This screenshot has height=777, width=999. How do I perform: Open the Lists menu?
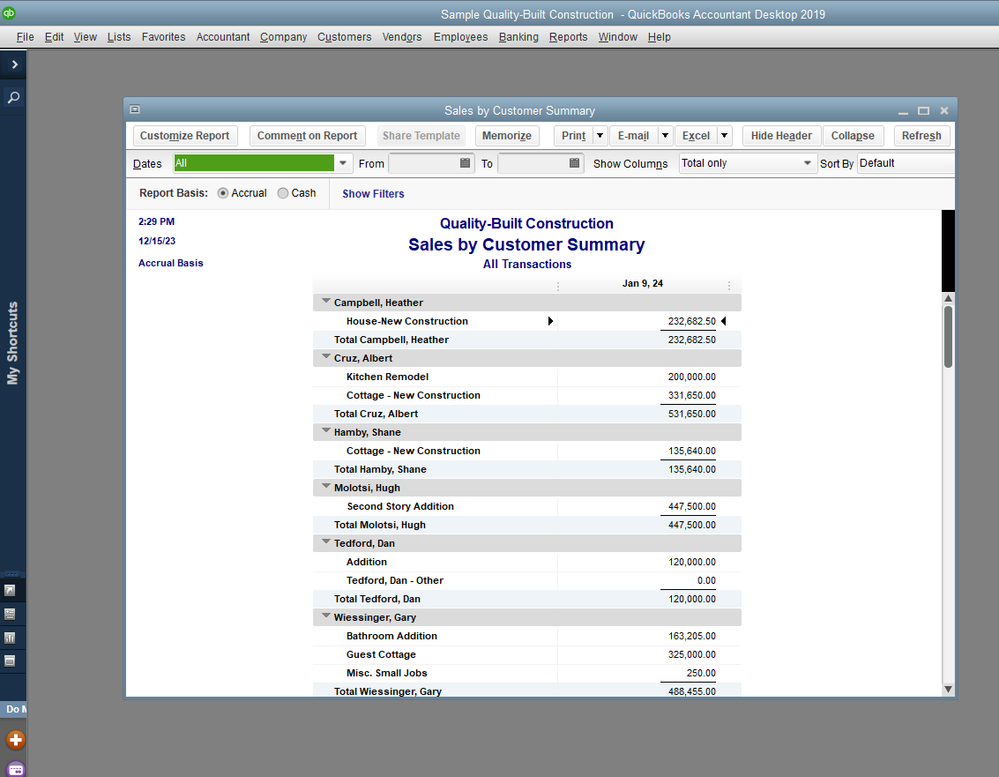(119, 37)
